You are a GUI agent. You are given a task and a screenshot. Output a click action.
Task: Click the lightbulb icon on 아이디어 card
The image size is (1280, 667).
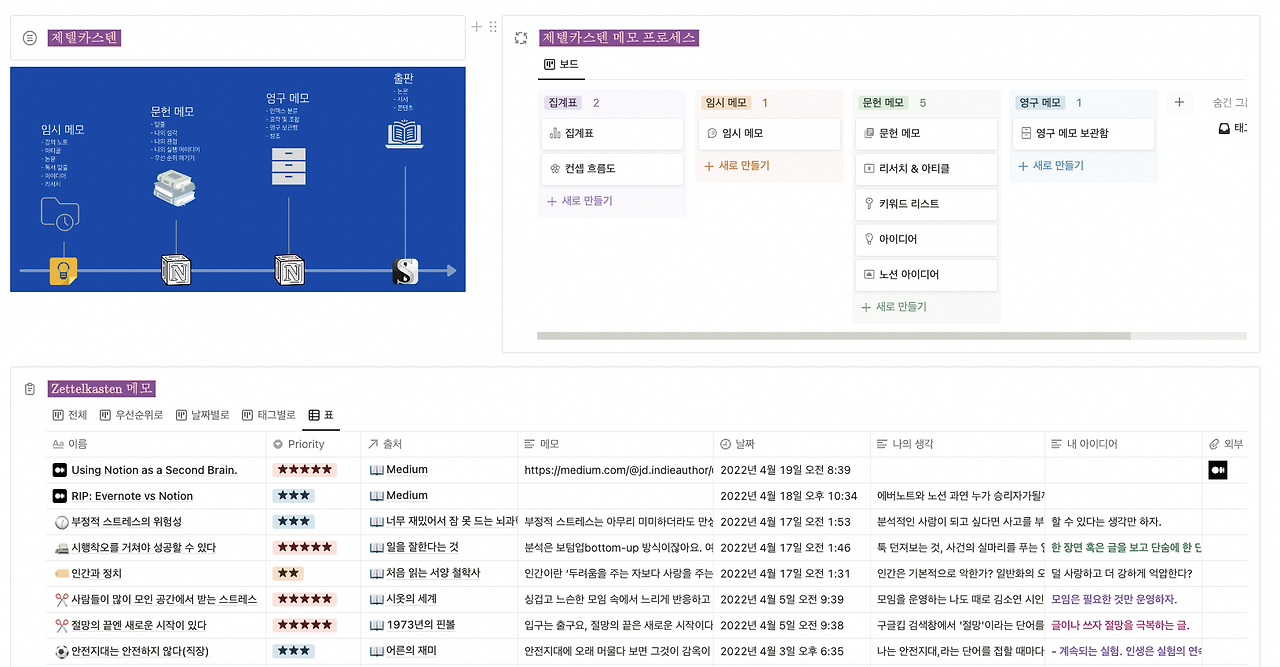pyautogui.click(x=868, y=239)
